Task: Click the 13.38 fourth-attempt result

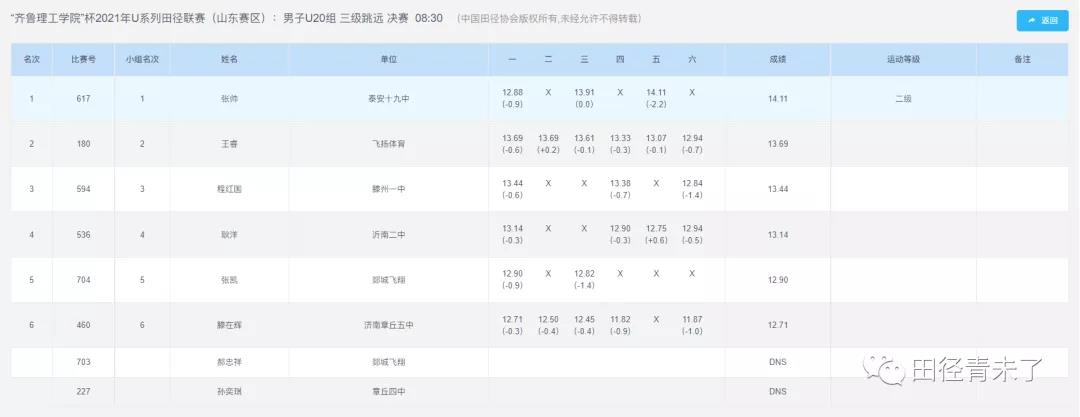Action: pos(620,183)
